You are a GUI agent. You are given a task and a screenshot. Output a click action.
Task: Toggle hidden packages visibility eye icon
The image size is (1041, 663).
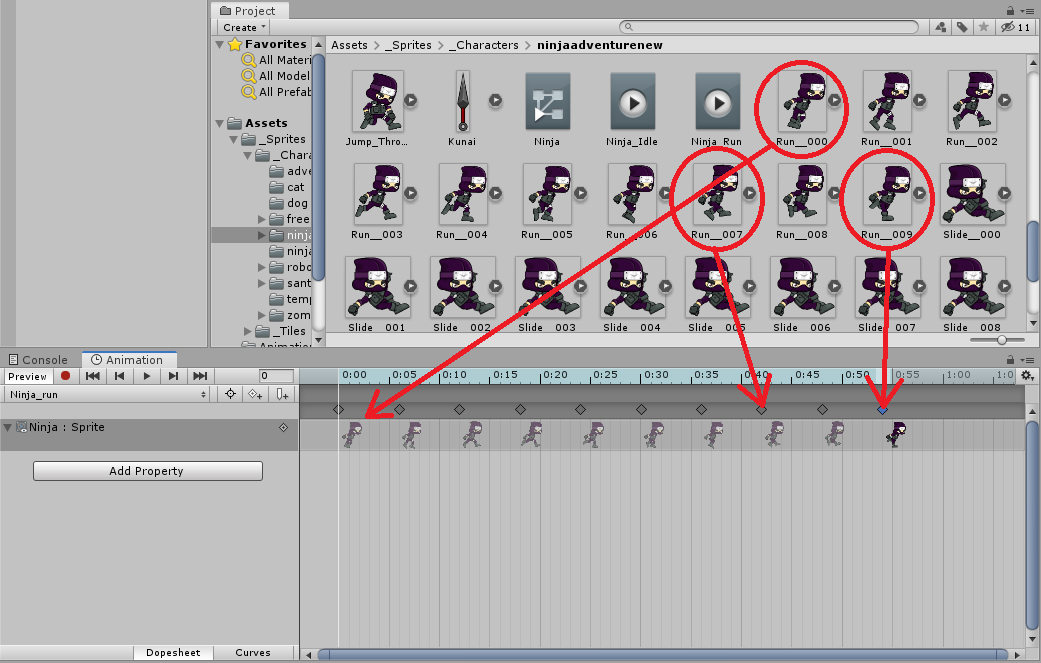click(1014, 27)
